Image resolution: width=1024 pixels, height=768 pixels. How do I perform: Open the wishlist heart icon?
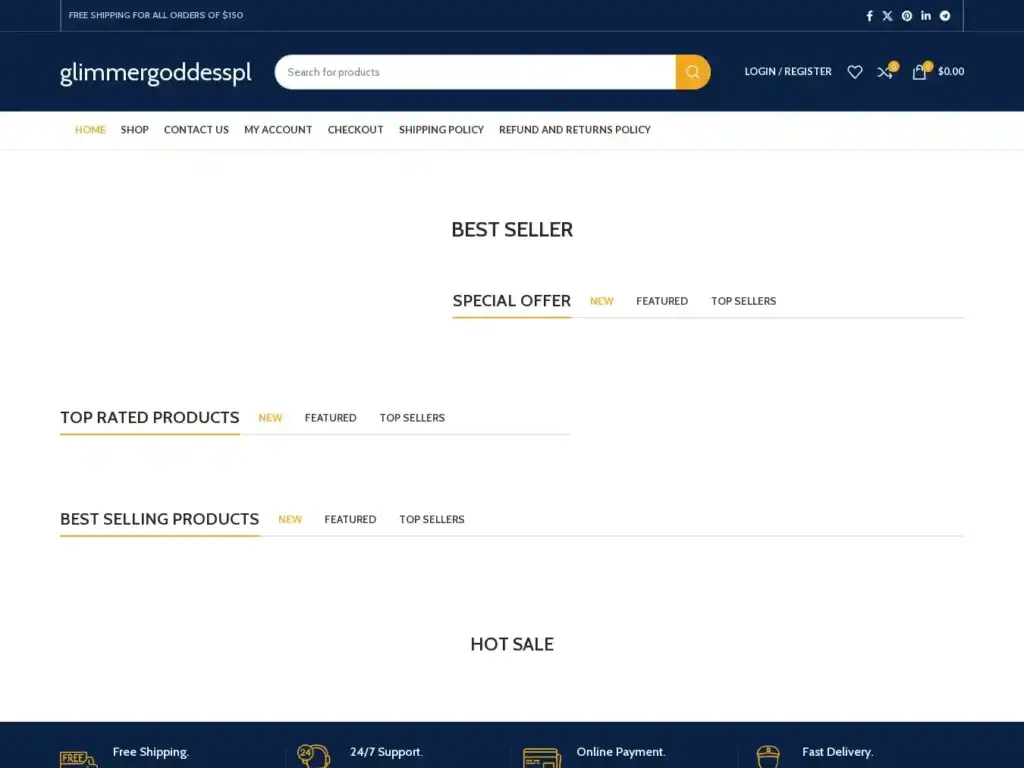tap(854, 72)
